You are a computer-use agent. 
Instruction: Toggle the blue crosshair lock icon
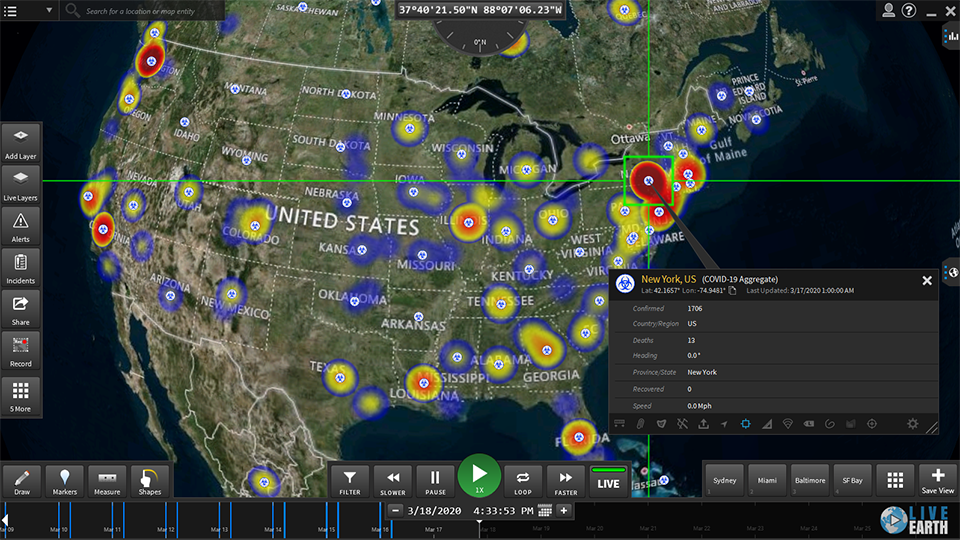746,424
